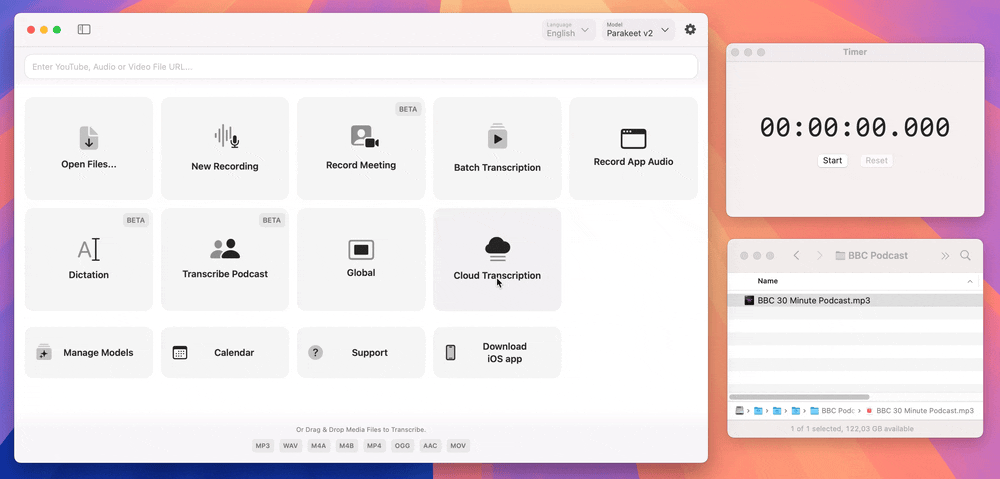This screenshot has width=1000, height=479.
Task: Click the Cloud Transcription cloud icon
Action: 497,248
